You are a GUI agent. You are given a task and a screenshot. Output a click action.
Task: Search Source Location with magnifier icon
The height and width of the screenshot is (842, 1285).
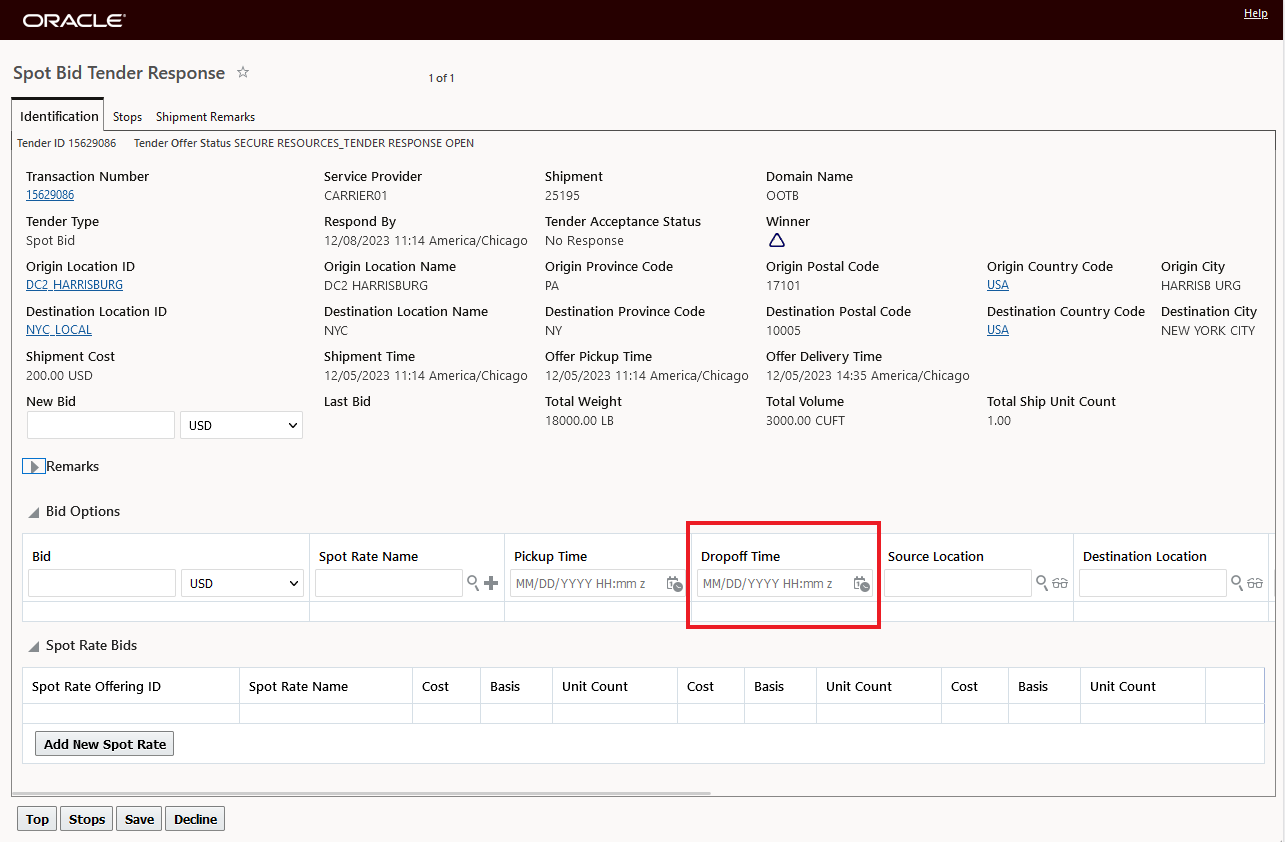(1041, 583)
